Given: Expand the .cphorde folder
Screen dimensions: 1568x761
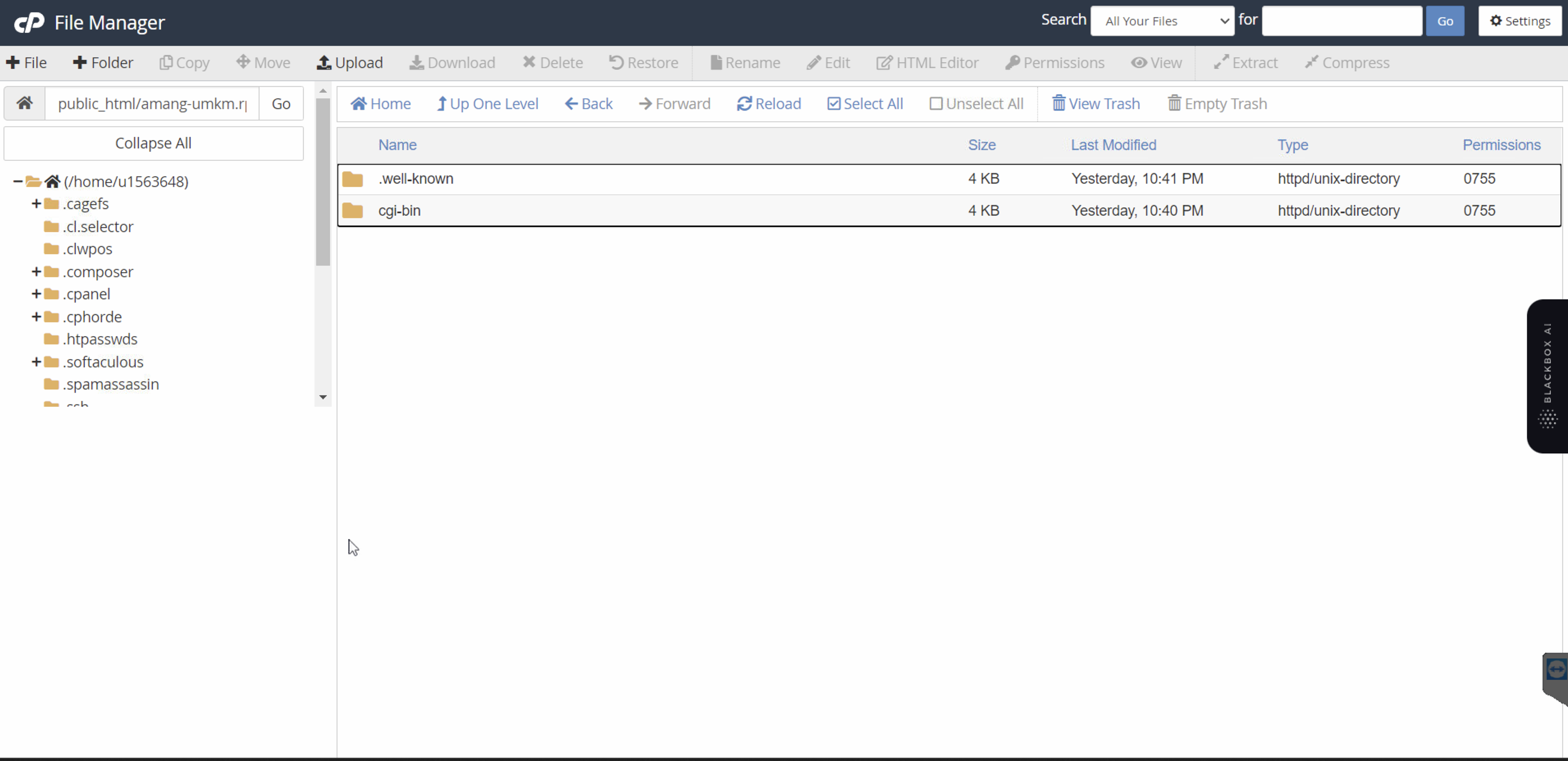Looking at the screenshot, I should tap(36, 317).
